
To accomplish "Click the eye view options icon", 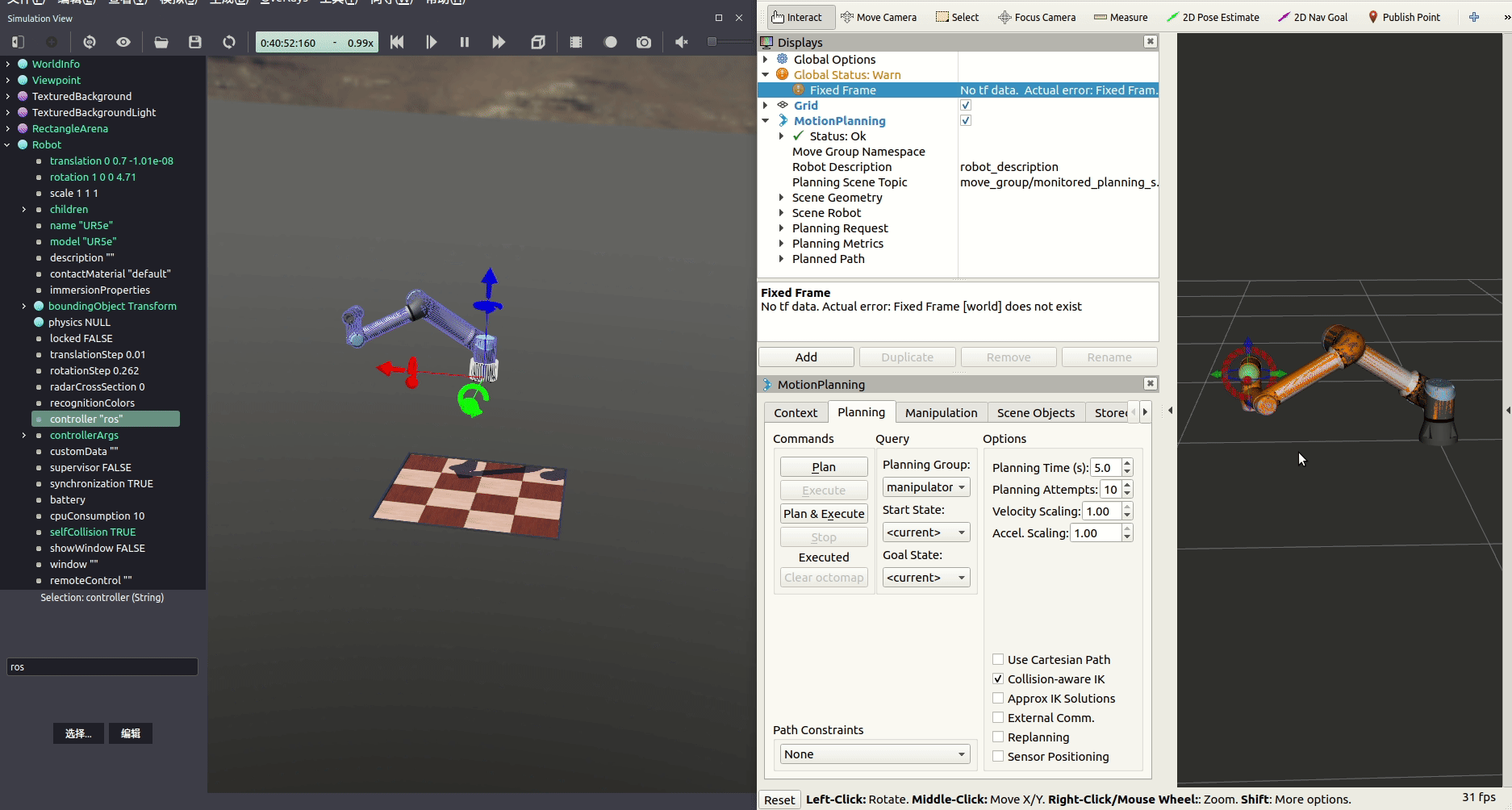I will pyautogui.click(x=123, y=42).
